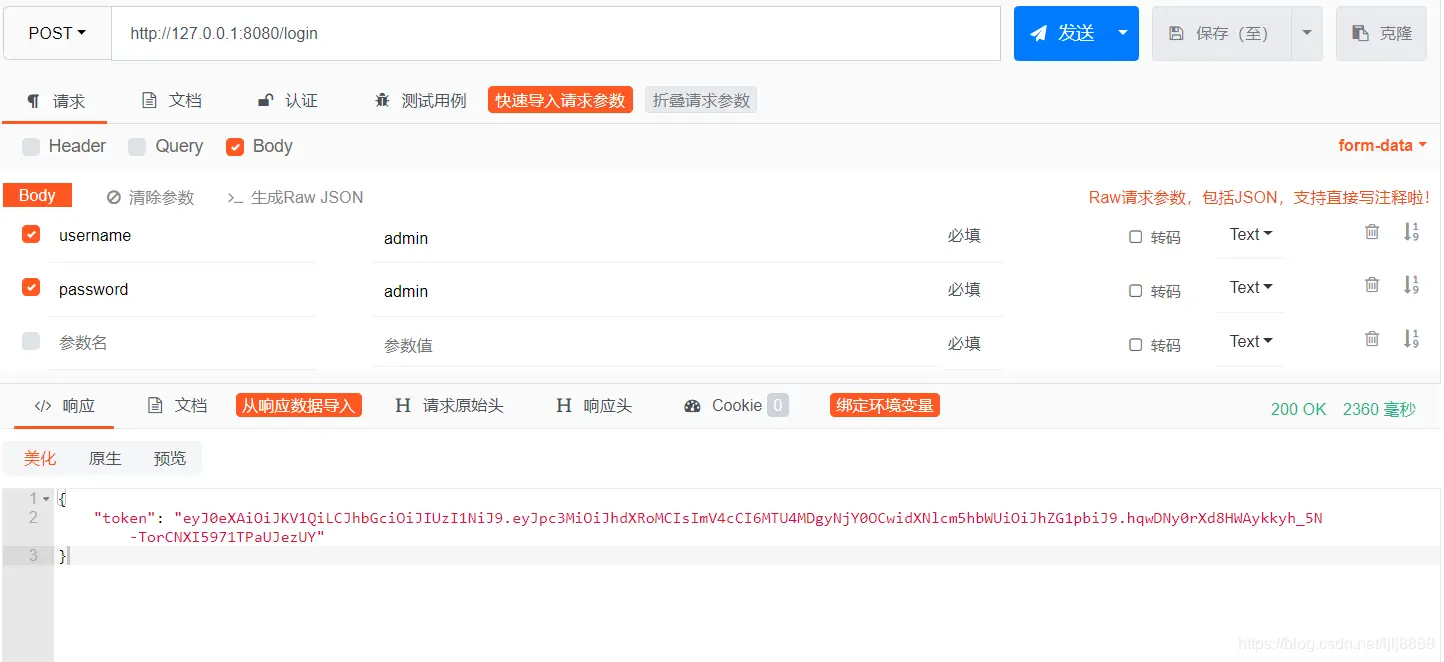Delete the username parameter via trash icon
The height and width of the screenshot is (662, 1444).
coord(1372,231)
